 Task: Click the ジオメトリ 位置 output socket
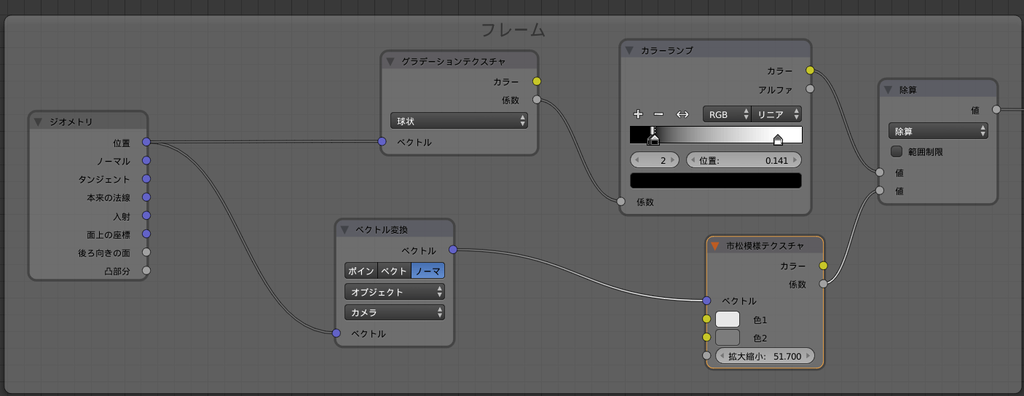[146, 142]
